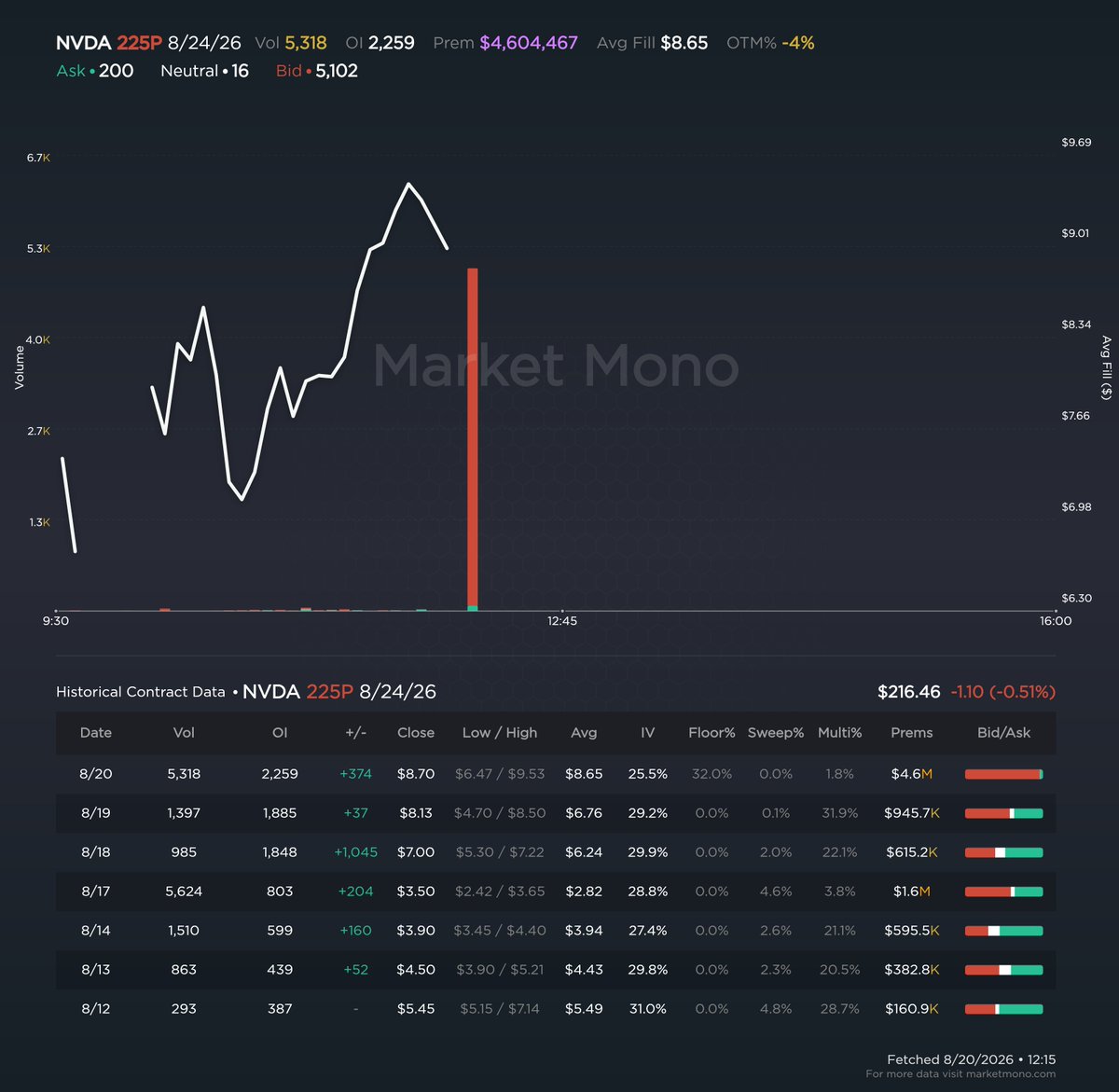Click the OI column header
The image size is (1119, 1092).
pos(280,733)
